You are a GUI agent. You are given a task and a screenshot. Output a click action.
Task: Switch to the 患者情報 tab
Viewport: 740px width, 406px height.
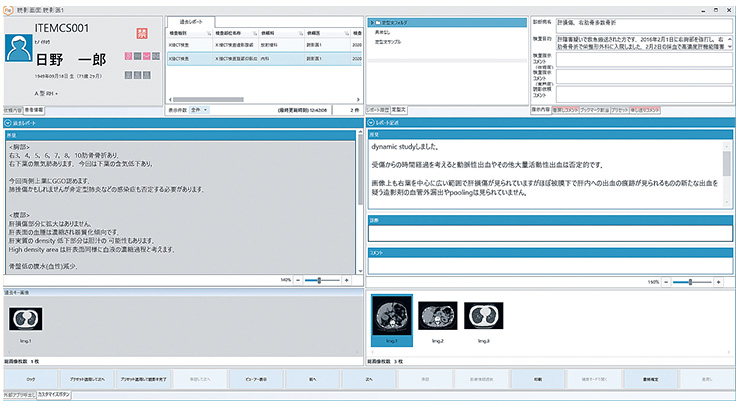[34, 109]
